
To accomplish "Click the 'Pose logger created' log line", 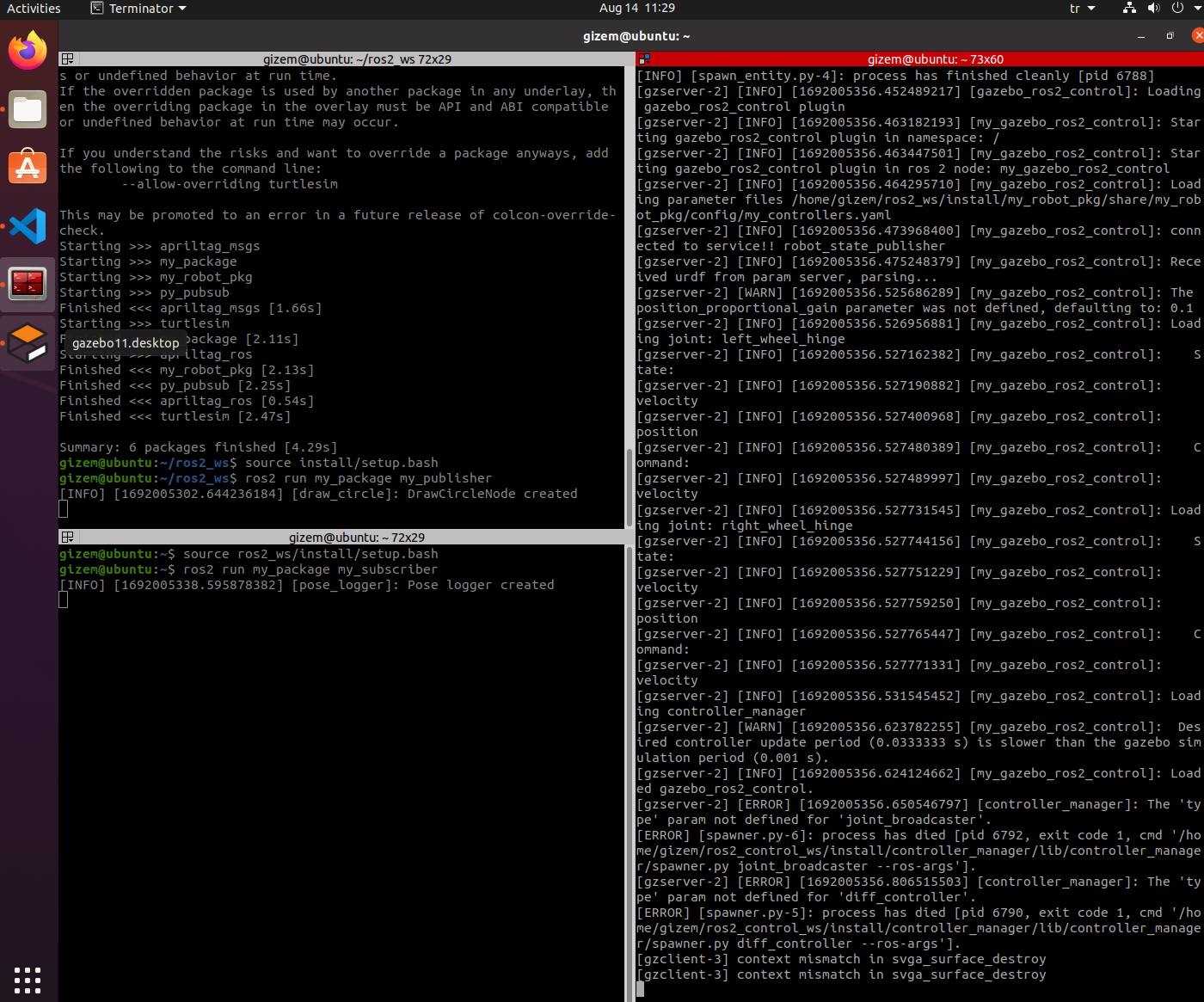I will point(307,585).
